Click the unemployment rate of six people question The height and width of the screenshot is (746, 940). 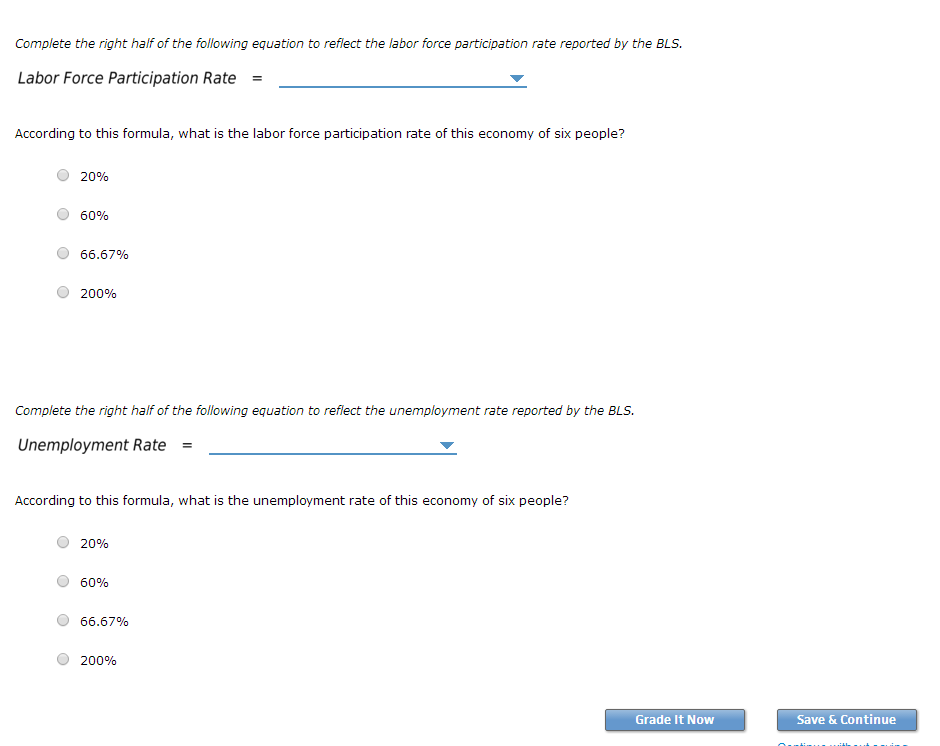click(292, 500)
